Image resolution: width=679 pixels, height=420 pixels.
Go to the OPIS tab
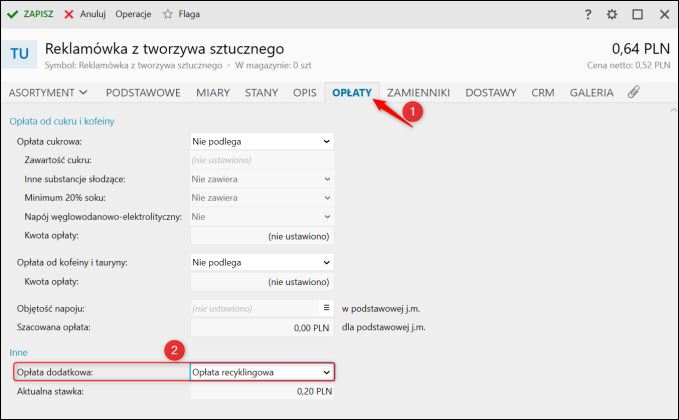click(305, 93)
